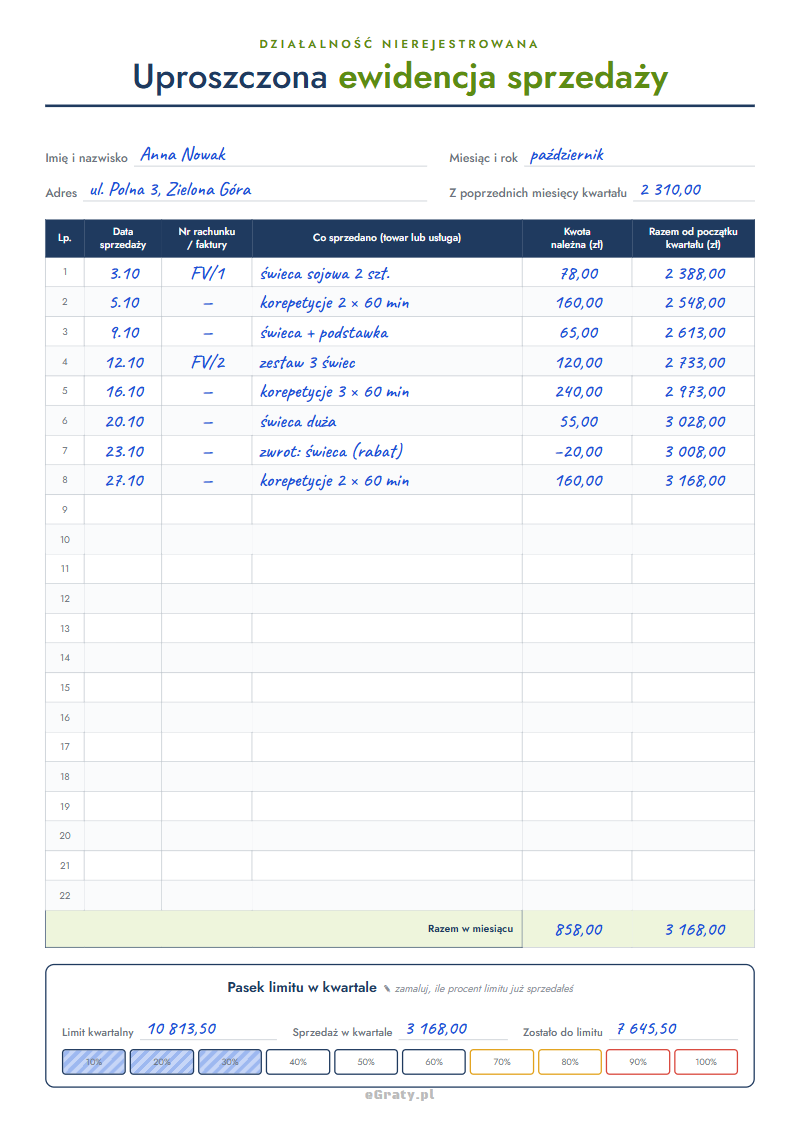
Task: Select the shaded 10% limit box
Action: tap(94, 1062)
